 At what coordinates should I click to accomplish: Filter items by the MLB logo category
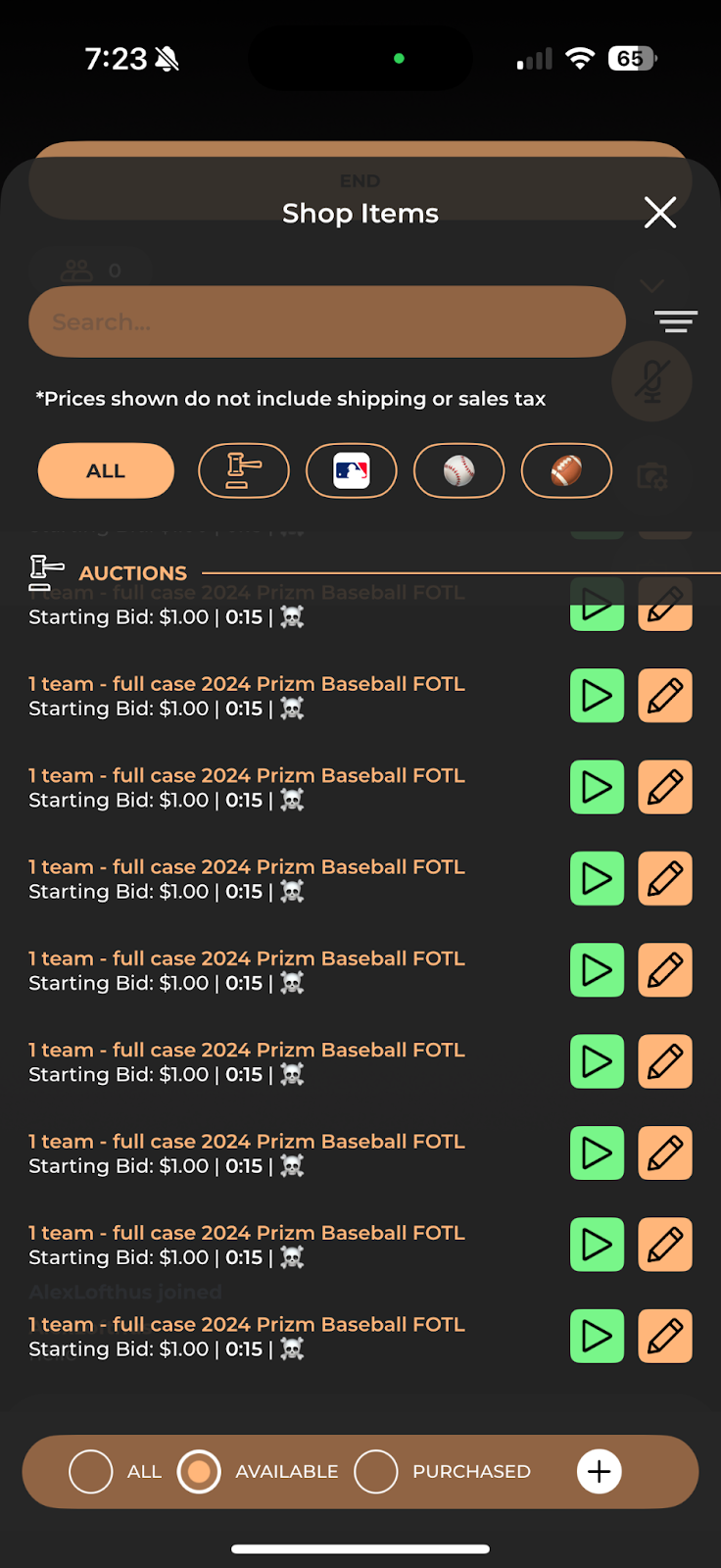coord(351,470)
